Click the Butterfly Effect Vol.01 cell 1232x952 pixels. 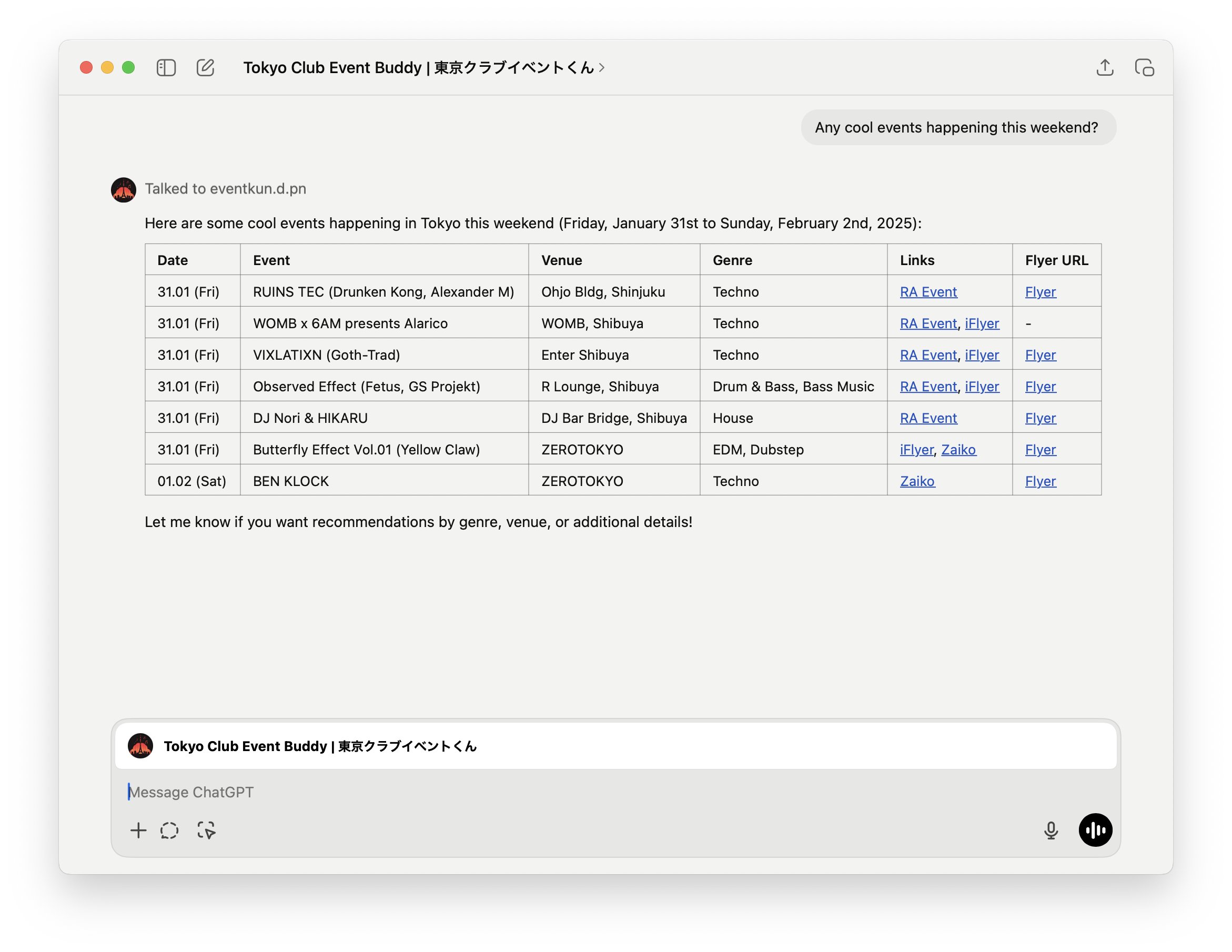pyautogui.click(x=384, y=450)
